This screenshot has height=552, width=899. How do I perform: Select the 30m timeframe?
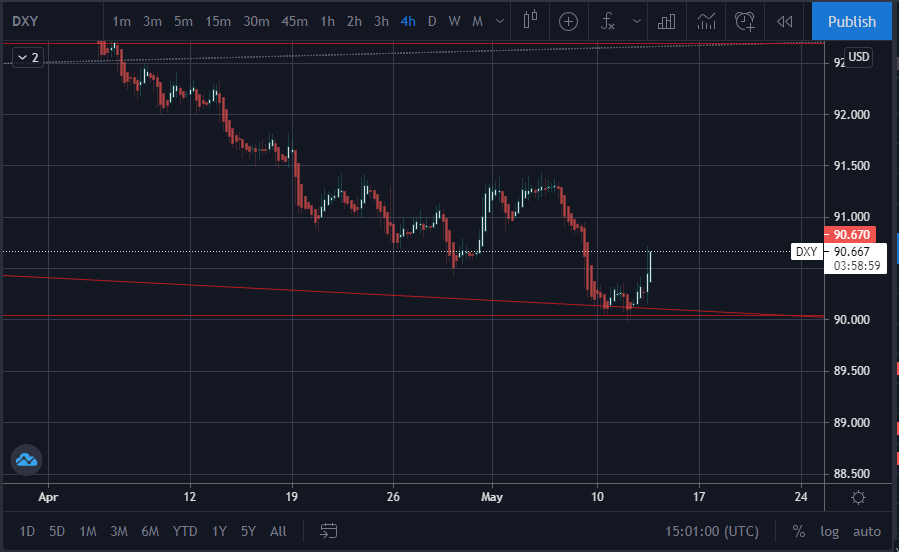tap(256, 22)
